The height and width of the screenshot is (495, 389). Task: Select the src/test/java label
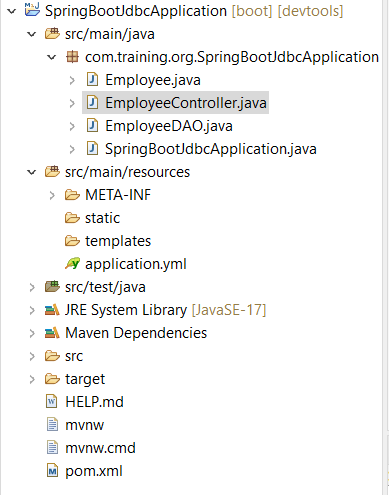point(105,287)
